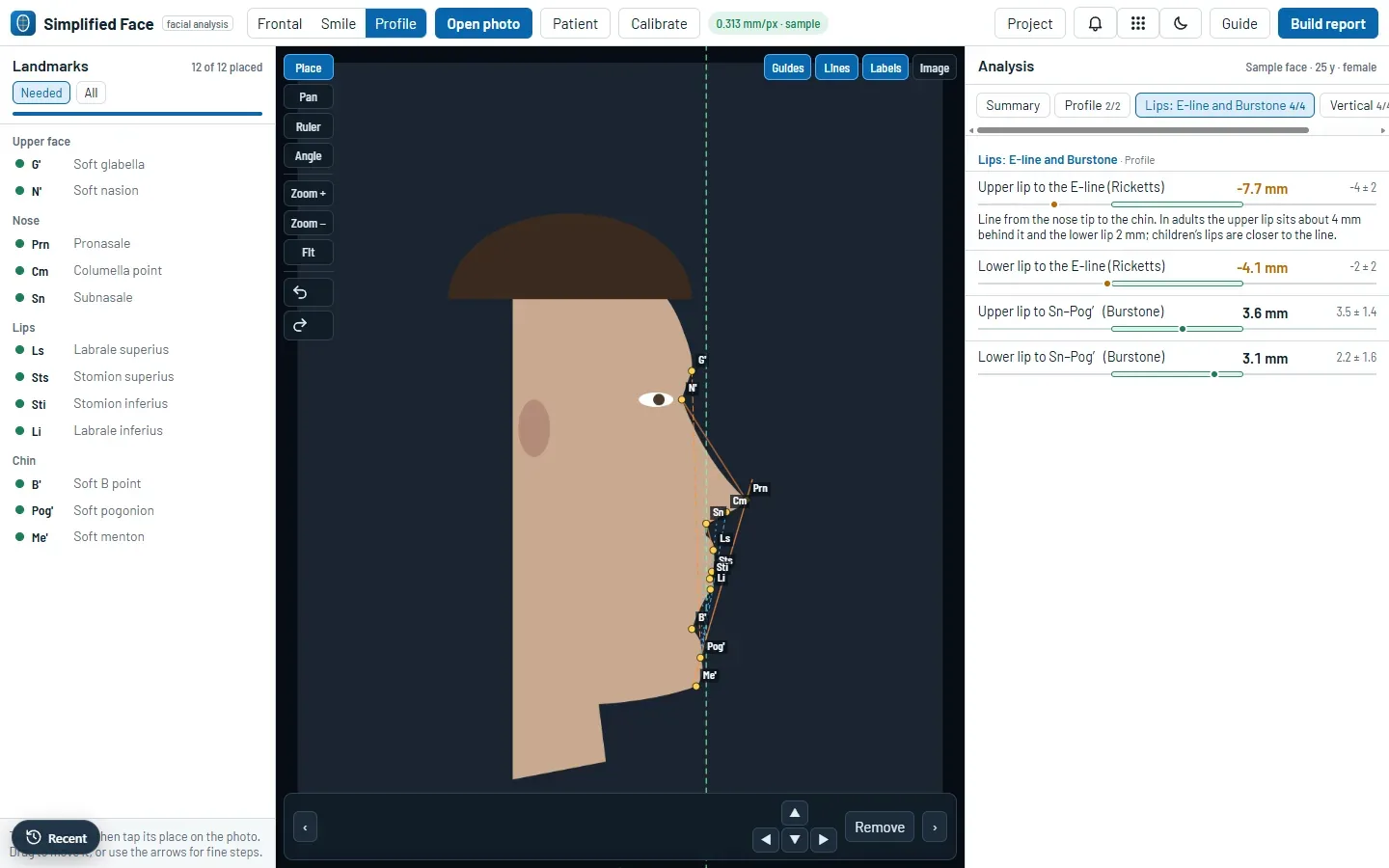Open the Calibrate dialog
Screen dimensions: 1389x868
point(659,23)
